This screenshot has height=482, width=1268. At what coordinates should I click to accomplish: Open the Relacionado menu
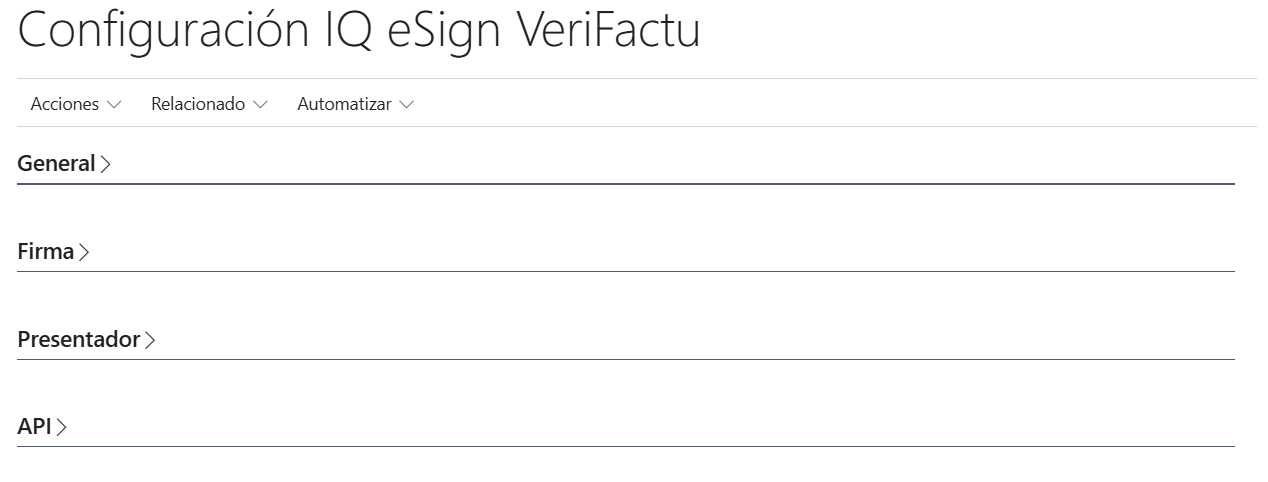[x=198, y=104]
